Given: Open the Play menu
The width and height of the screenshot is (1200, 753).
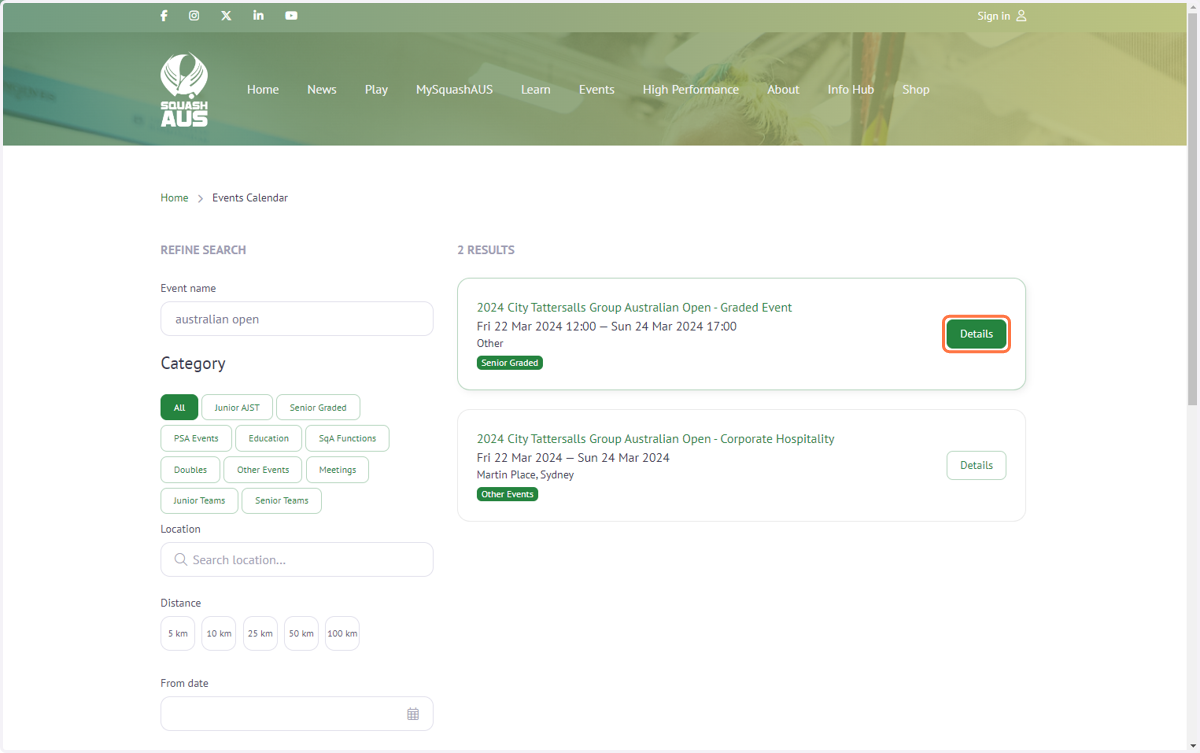Looking at the screenshot, I should pyautogui.click(x=376, y=89).
